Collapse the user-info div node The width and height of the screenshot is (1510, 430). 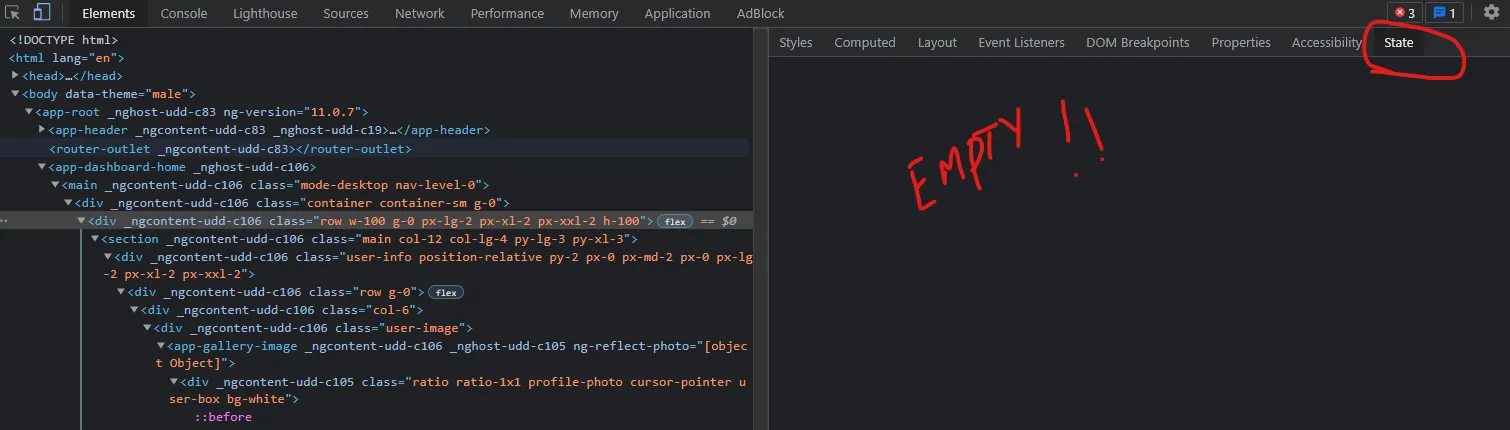107,257
